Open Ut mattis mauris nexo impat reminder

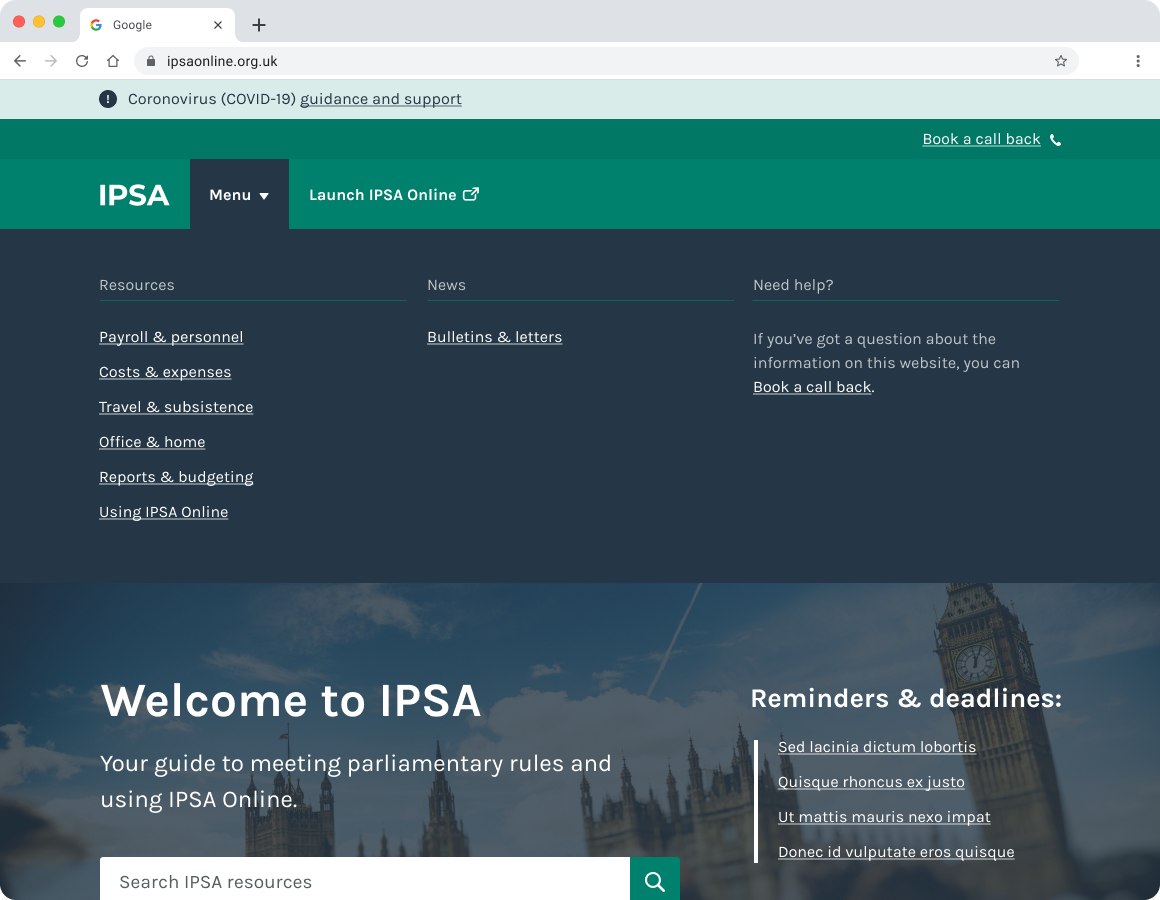(x=884, y=817)
